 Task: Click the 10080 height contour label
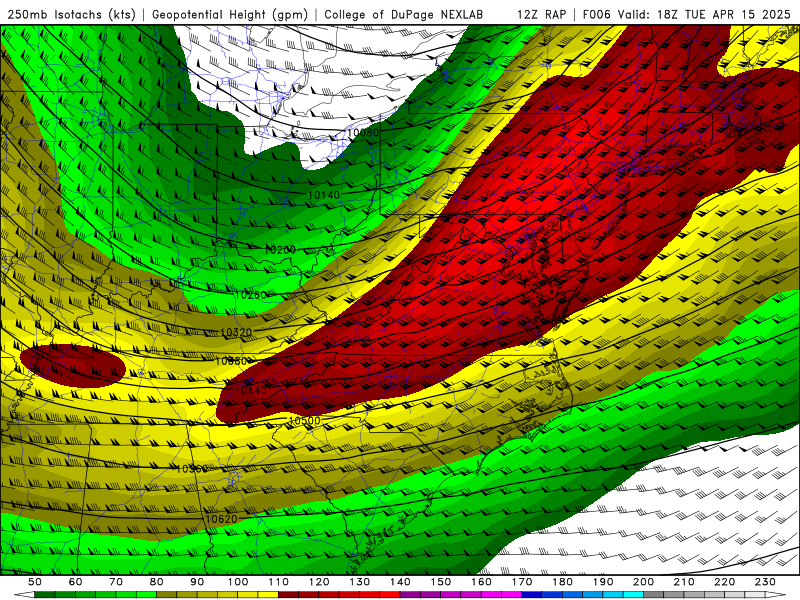pos(363,133)
